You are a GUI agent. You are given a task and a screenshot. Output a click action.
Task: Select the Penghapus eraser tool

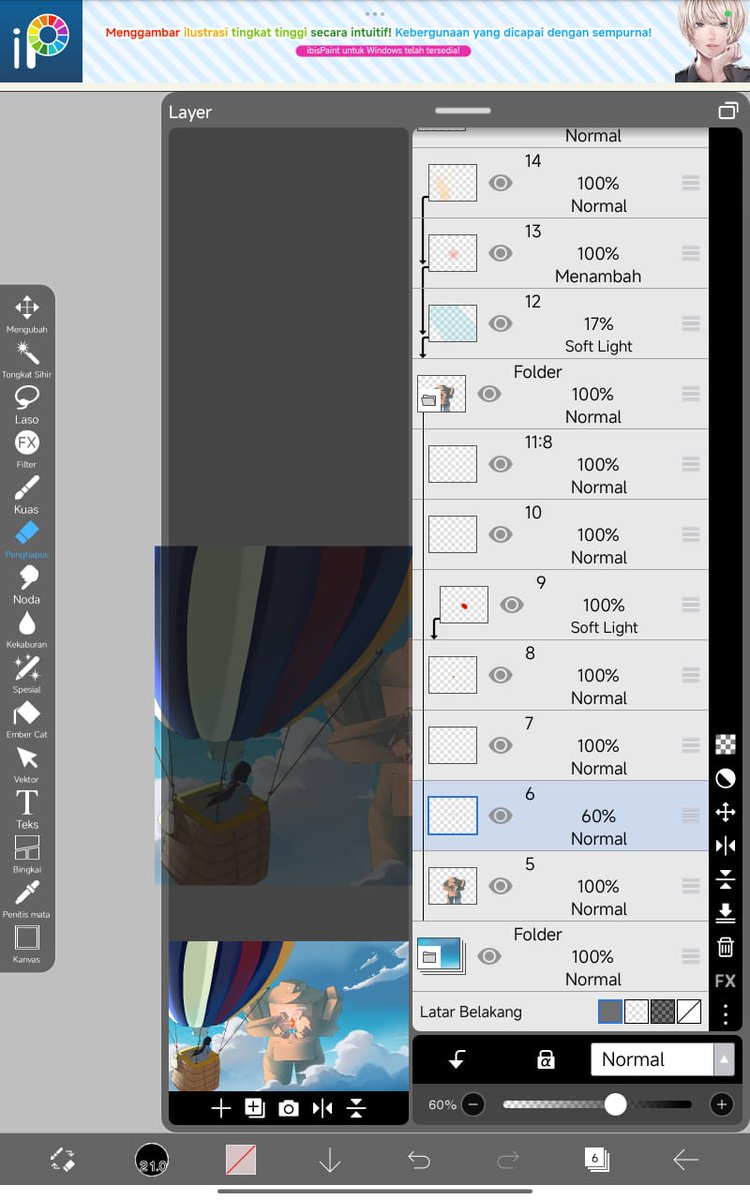pos(27,539)
